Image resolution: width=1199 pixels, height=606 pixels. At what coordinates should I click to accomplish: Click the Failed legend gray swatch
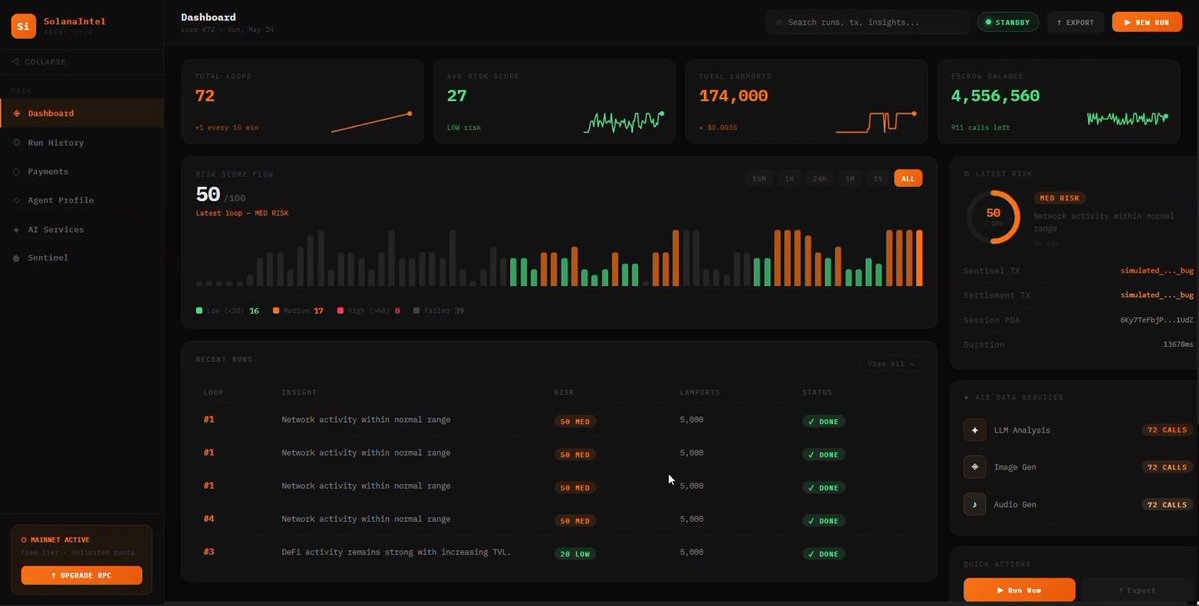417,311
